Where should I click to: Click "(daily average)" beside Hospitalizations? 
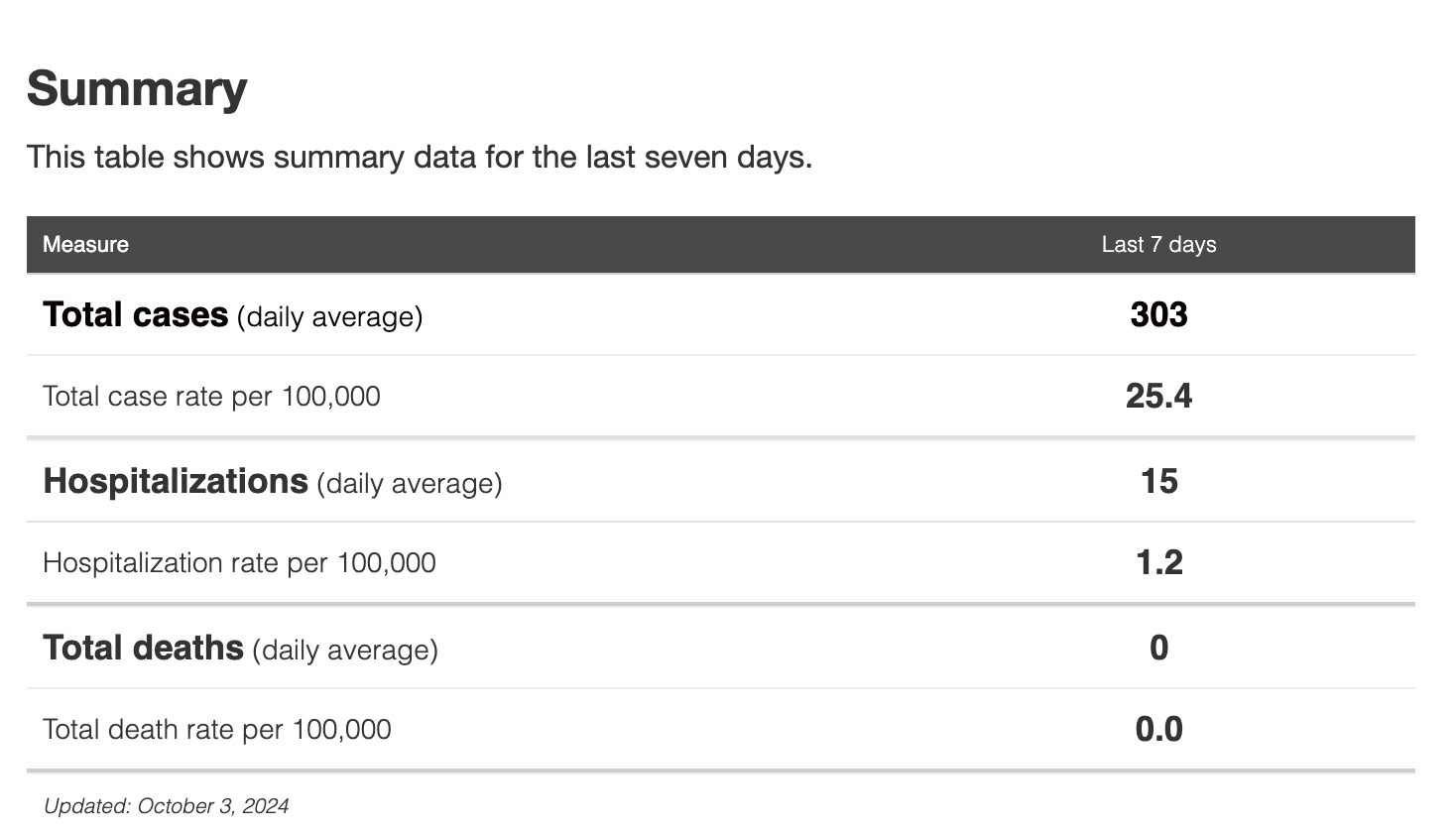point(410,484)
